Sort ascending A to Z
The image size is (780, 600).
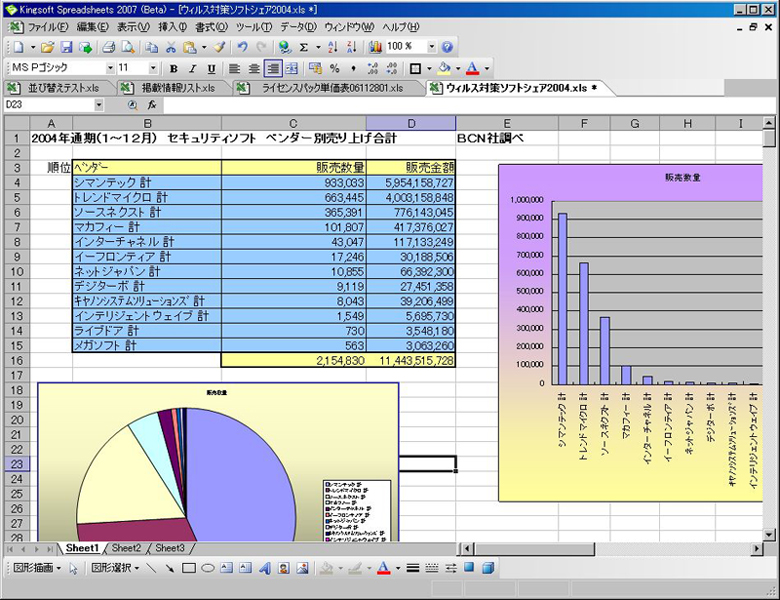pos(333,47)
